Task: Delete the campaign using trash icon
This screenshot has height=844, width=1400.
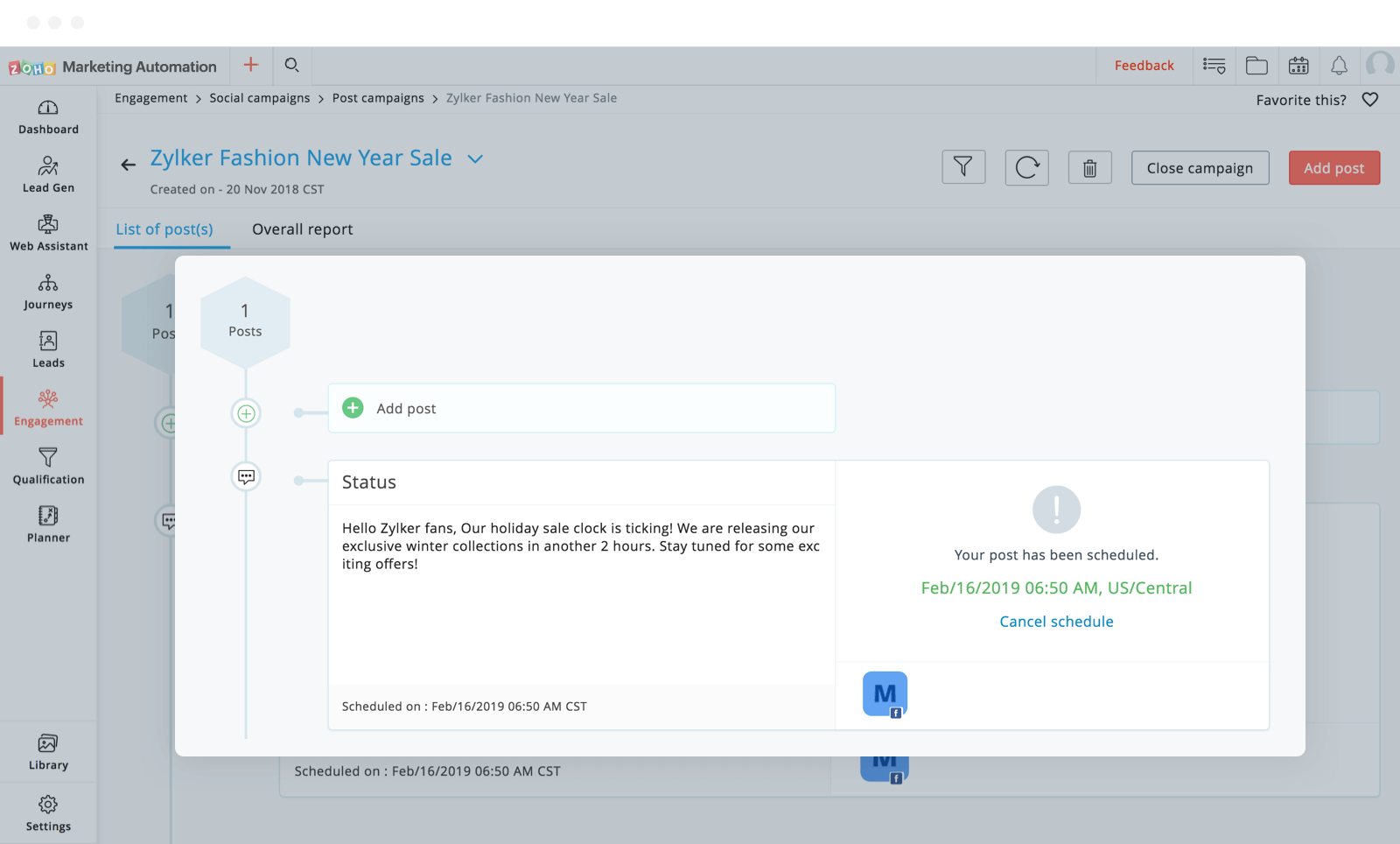Action: click(x=1089, y=167)
